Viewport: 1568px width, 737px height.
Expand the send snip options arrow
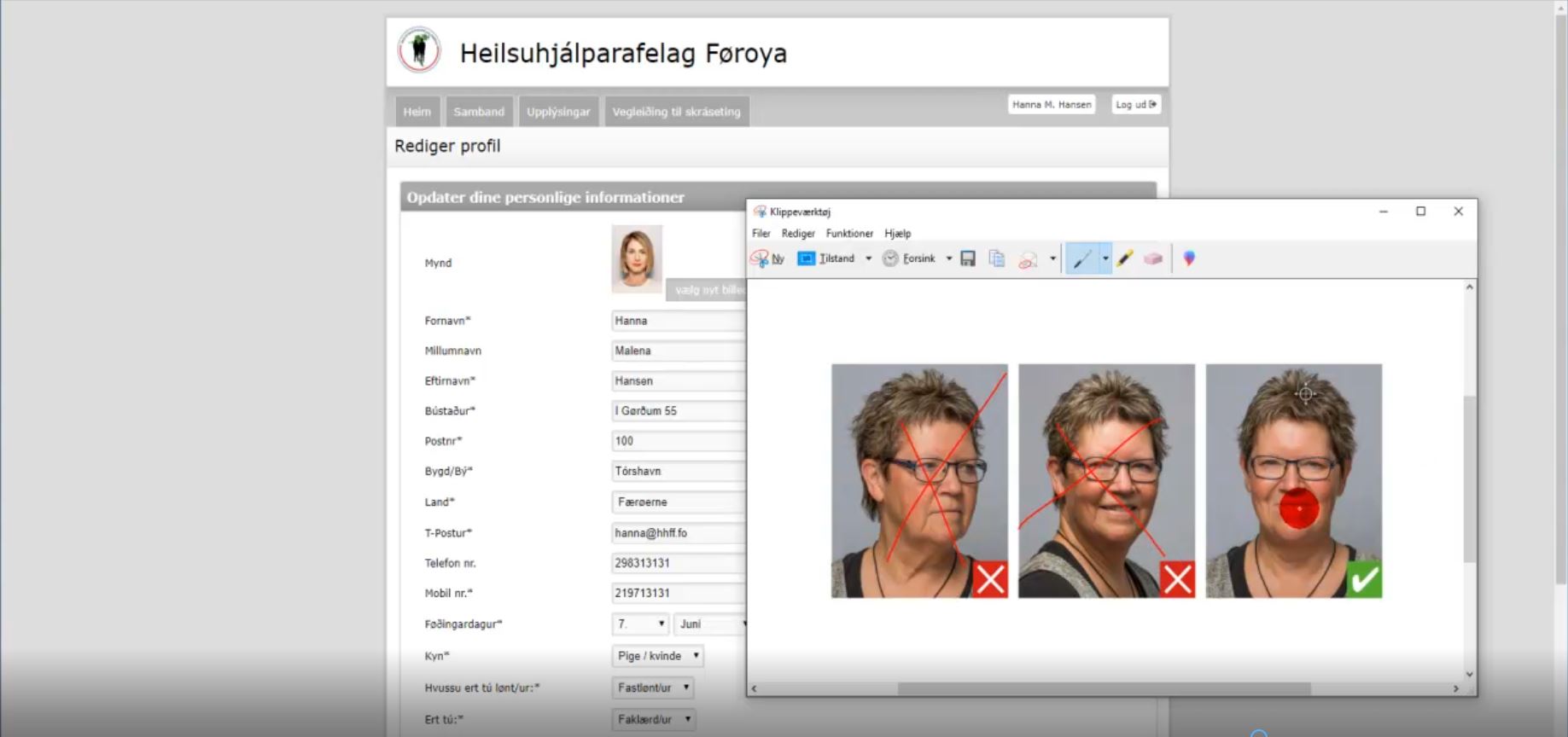(1052, 258)
